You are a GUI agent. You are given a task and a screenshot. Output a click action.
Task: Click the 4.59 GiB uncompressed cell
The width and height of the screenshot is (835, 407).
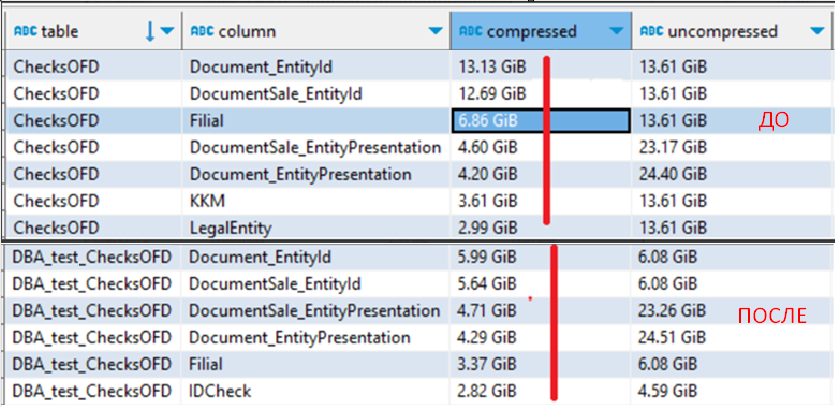668,390
